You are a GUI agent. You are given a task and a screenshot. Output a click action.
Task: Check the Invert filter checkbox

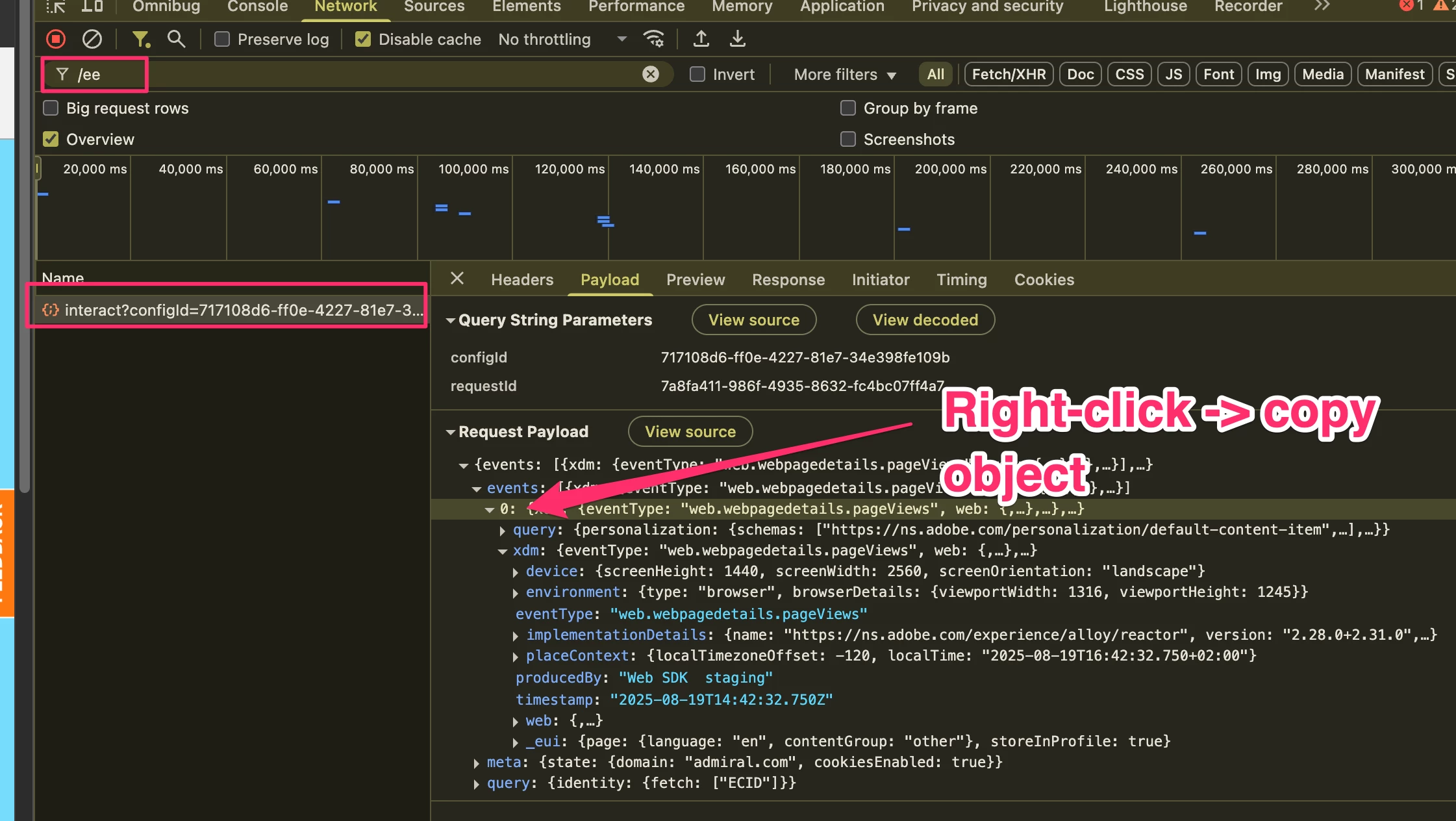point(697,74)
